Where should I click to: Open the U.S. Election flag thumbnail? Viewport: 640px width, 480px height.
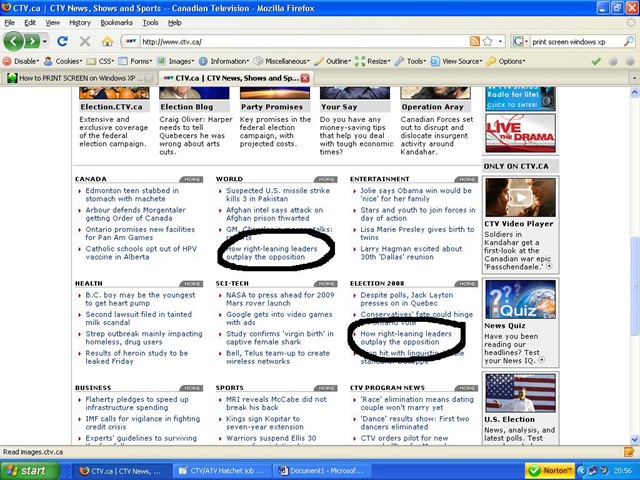pos(520,393)
